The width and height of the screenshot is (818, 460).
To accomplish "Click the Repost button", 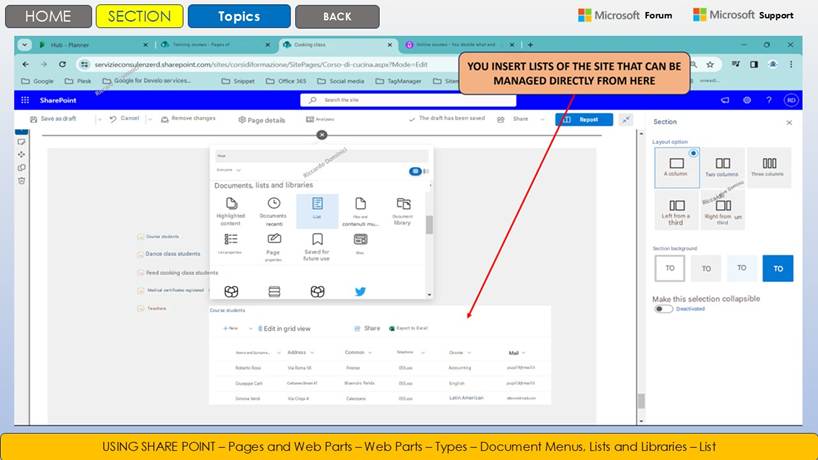I will click(x=584, y=119).
